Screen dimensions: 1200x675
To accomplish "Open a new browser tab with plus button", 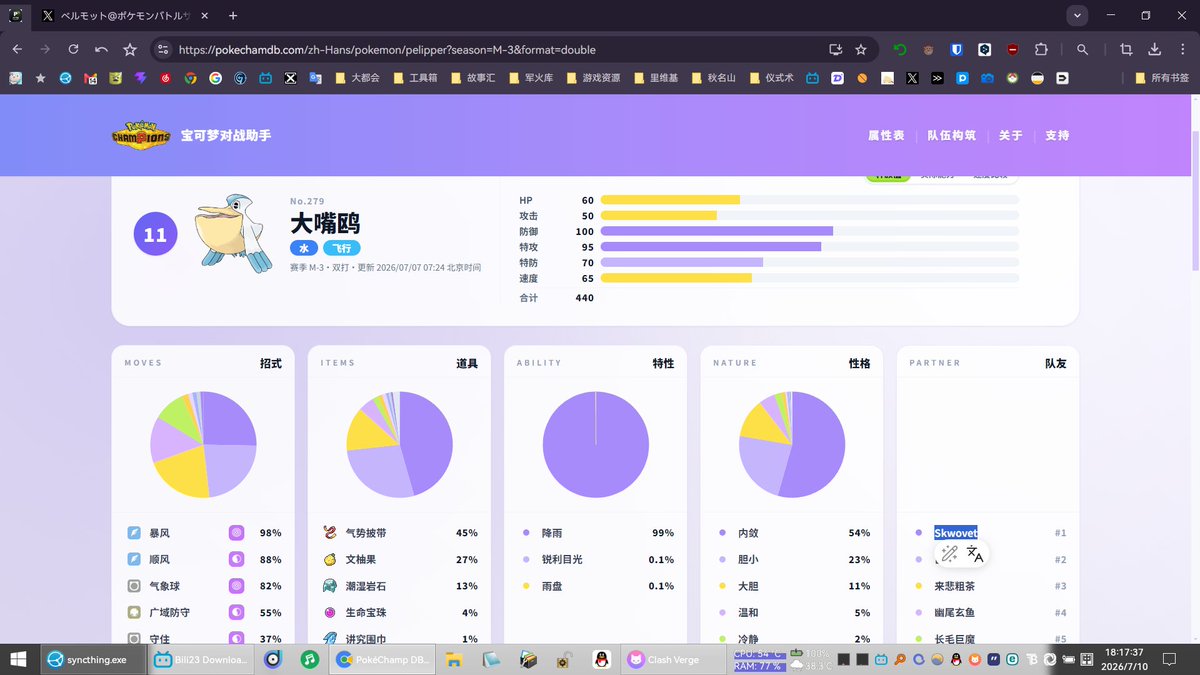I will pyautogui.click(x=233, y=16).
